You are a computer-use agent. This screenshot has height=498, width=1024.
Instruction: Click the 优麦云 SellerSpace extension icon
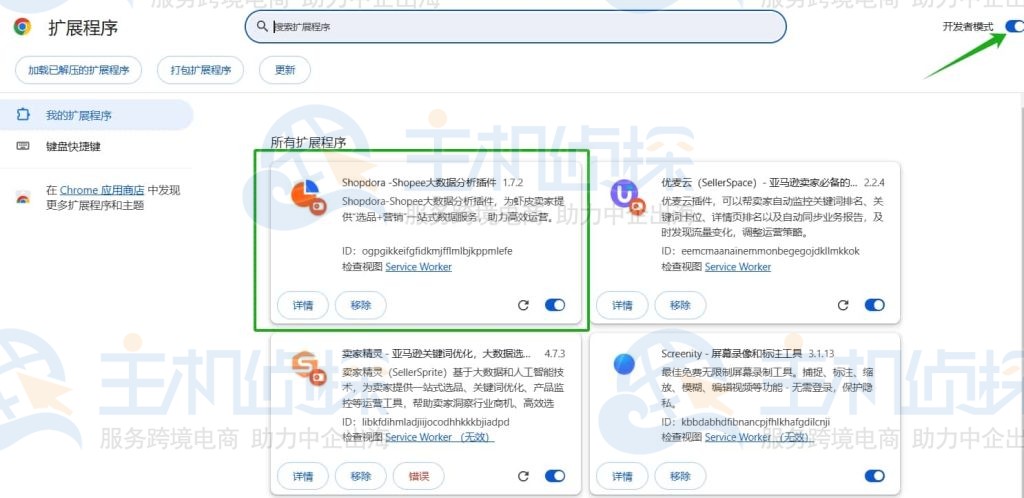point(627,196)
